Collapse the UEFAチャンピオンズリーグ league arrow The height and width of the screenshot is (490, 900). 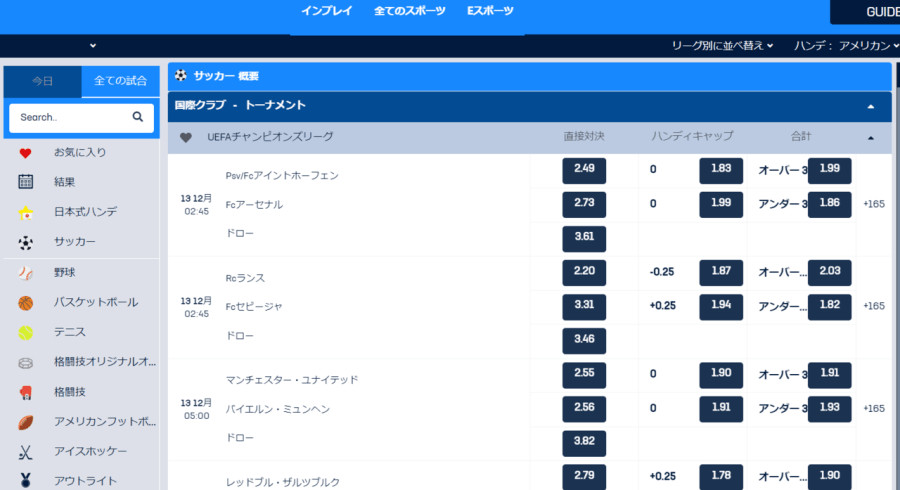pos(871,138)
